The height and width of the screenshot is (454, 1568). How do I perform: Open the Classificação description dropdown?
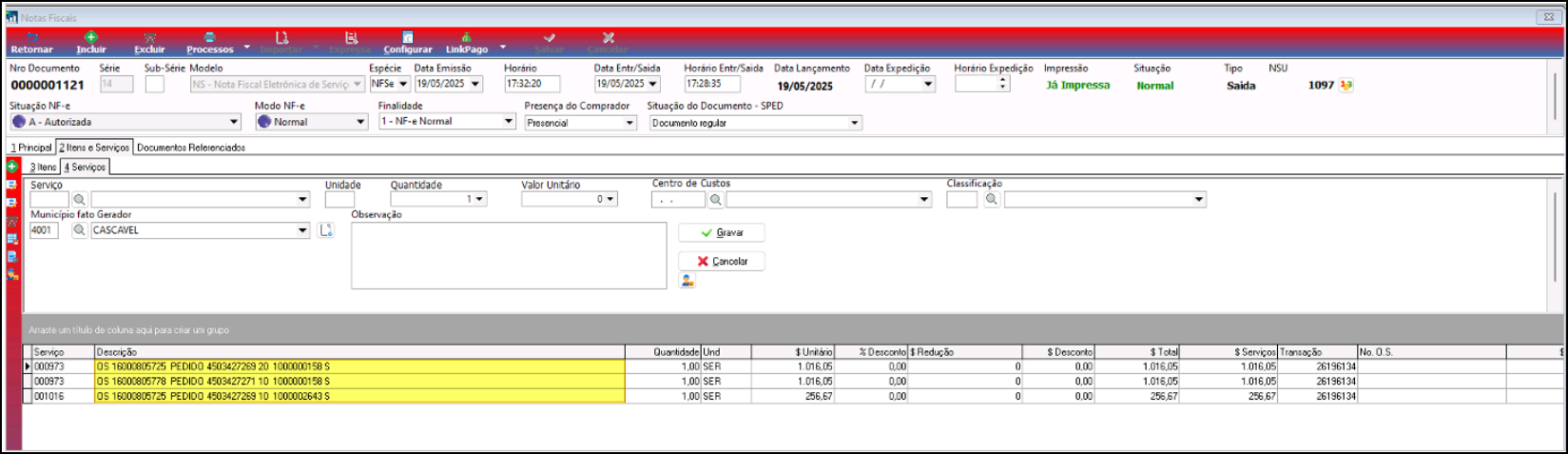pyautogui.click(x=1199, y=199)
